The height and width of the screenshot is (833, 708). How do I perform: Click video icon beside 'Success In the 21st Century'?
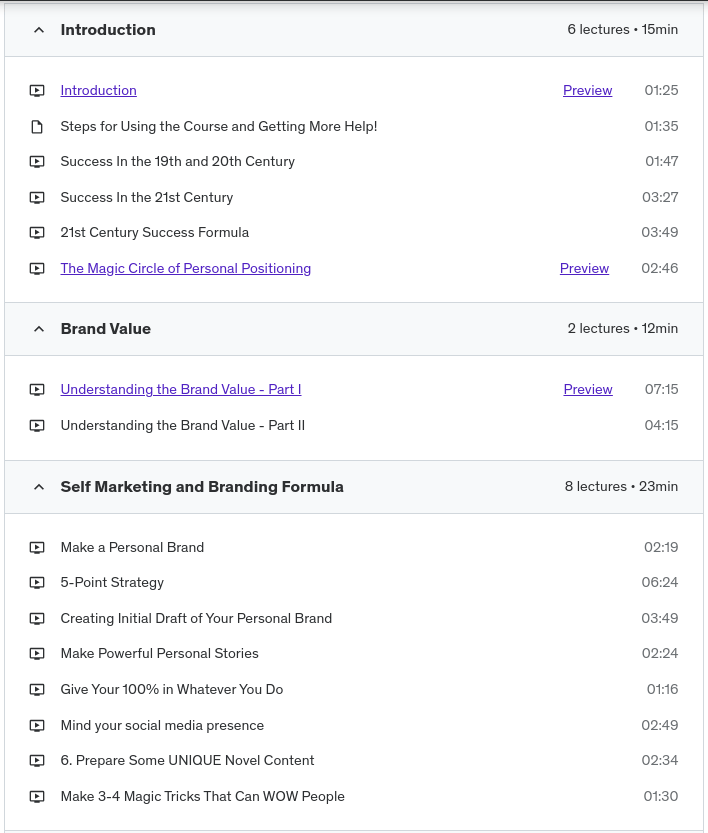click(37, 198)
